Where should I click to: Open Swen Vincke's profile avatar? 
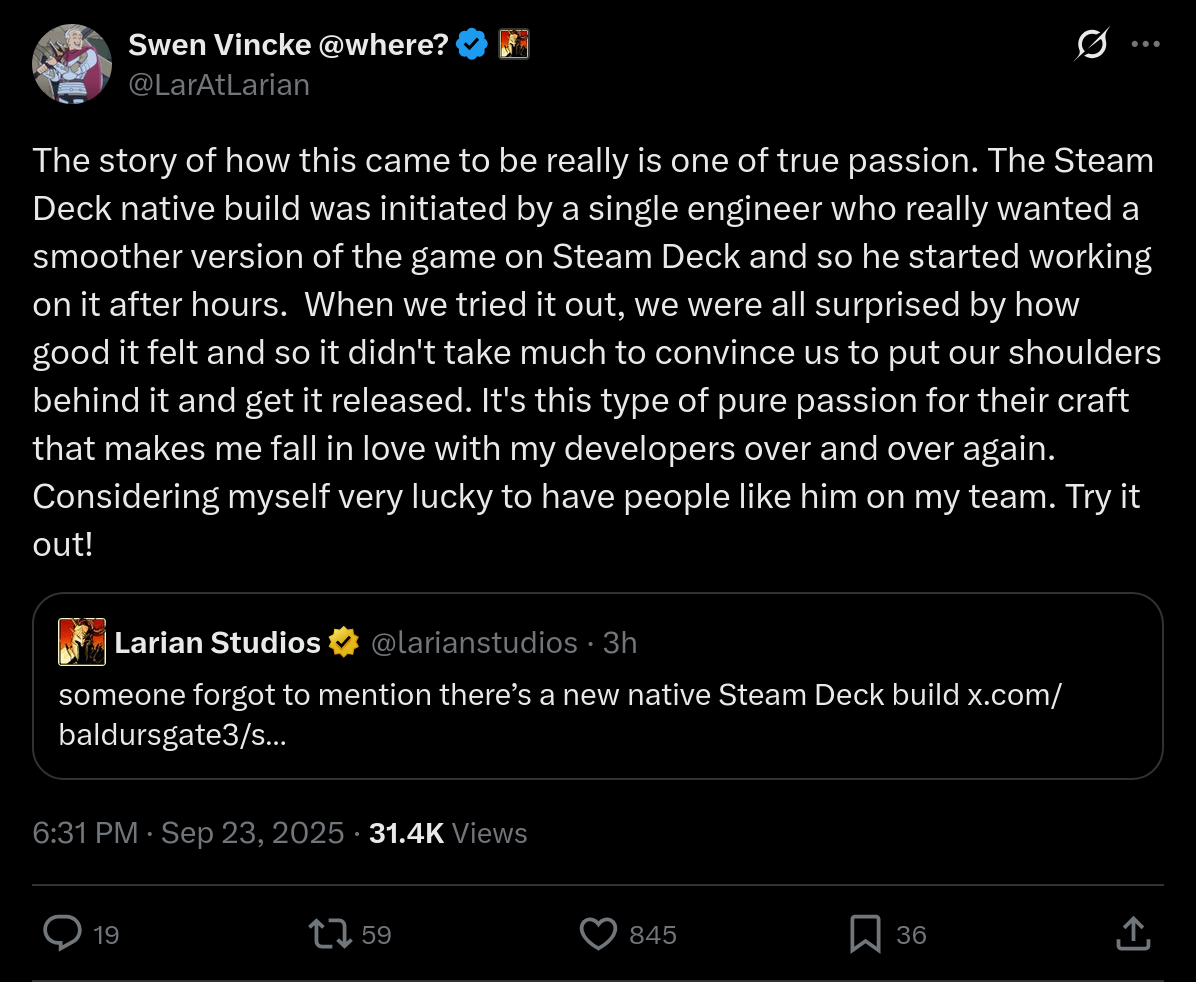point(72,63)
